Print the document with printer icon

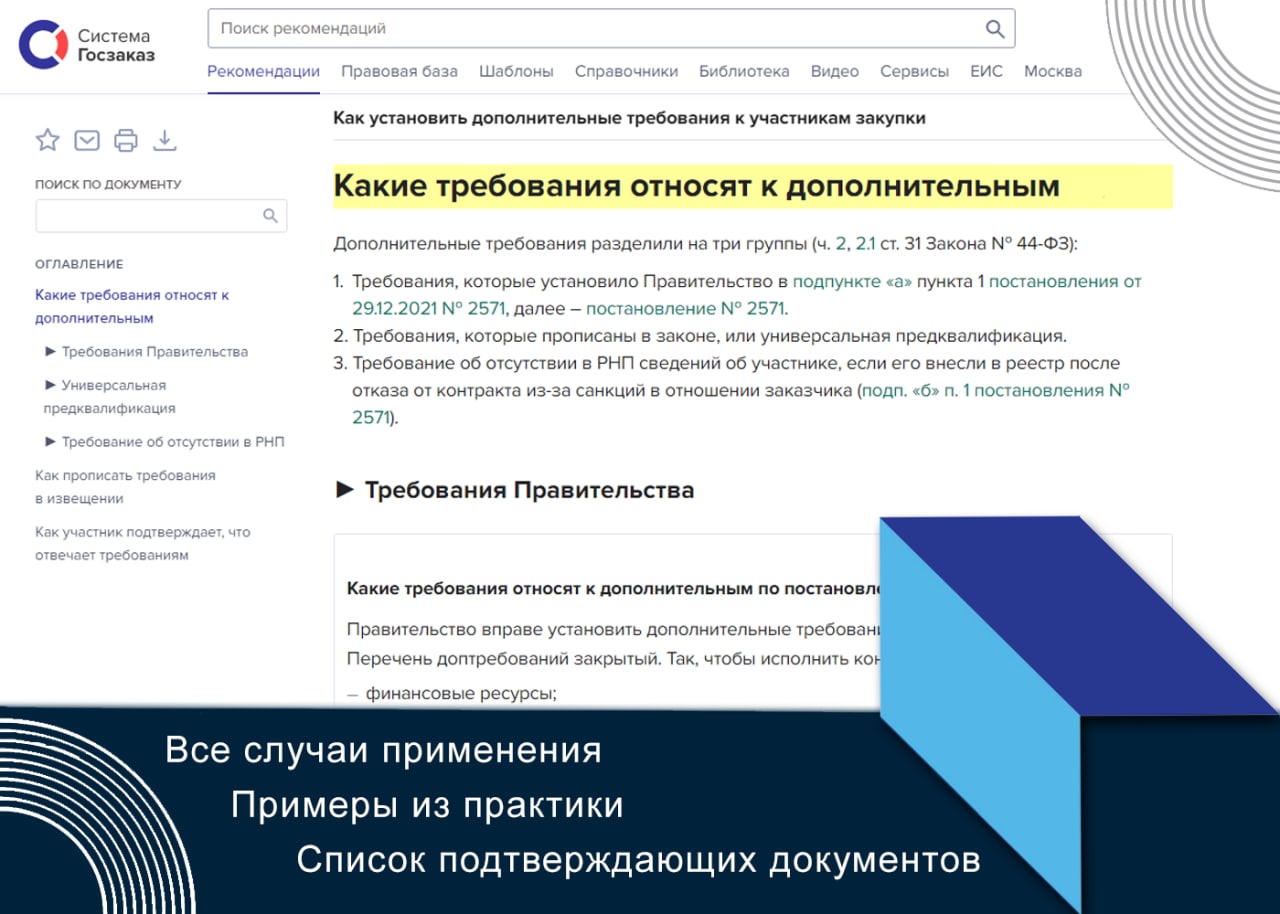[x=126, y=140]
